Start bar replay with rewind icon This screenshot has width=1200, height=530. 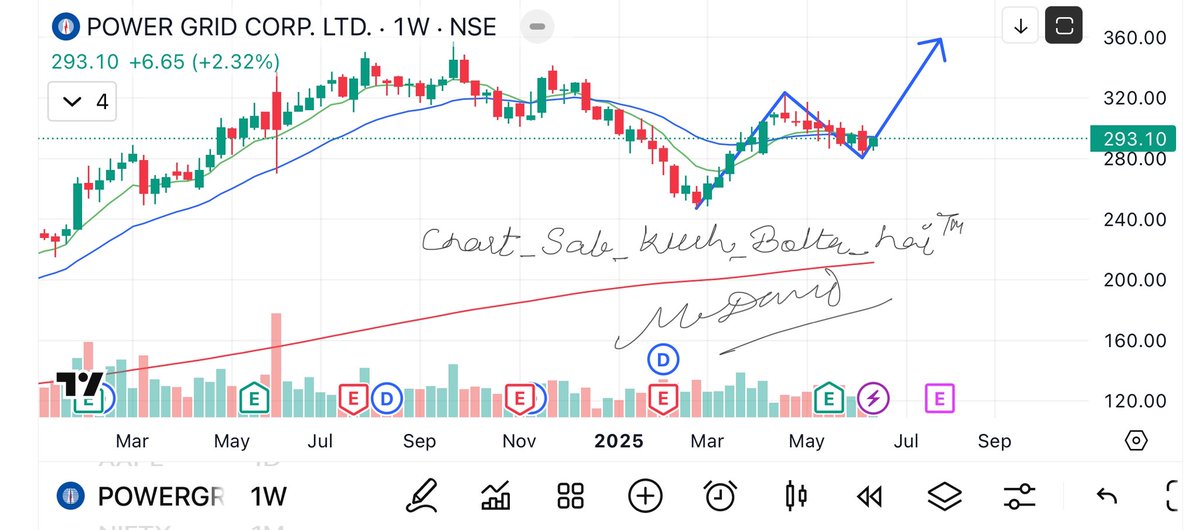click(870, 494)
